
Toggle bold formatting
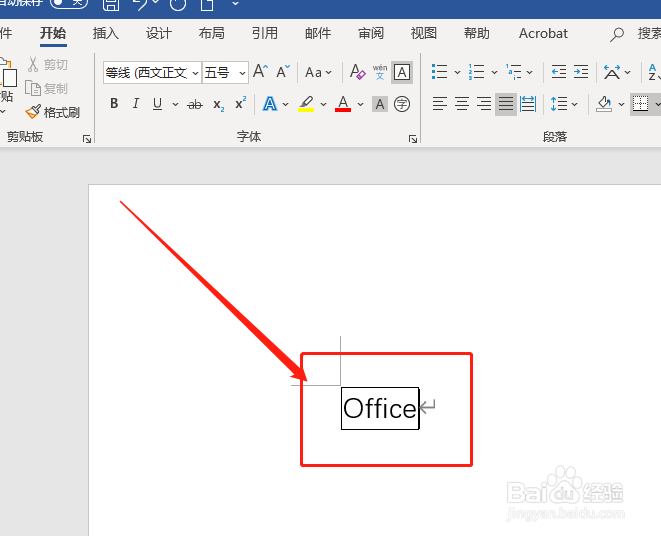click(114, 104)
